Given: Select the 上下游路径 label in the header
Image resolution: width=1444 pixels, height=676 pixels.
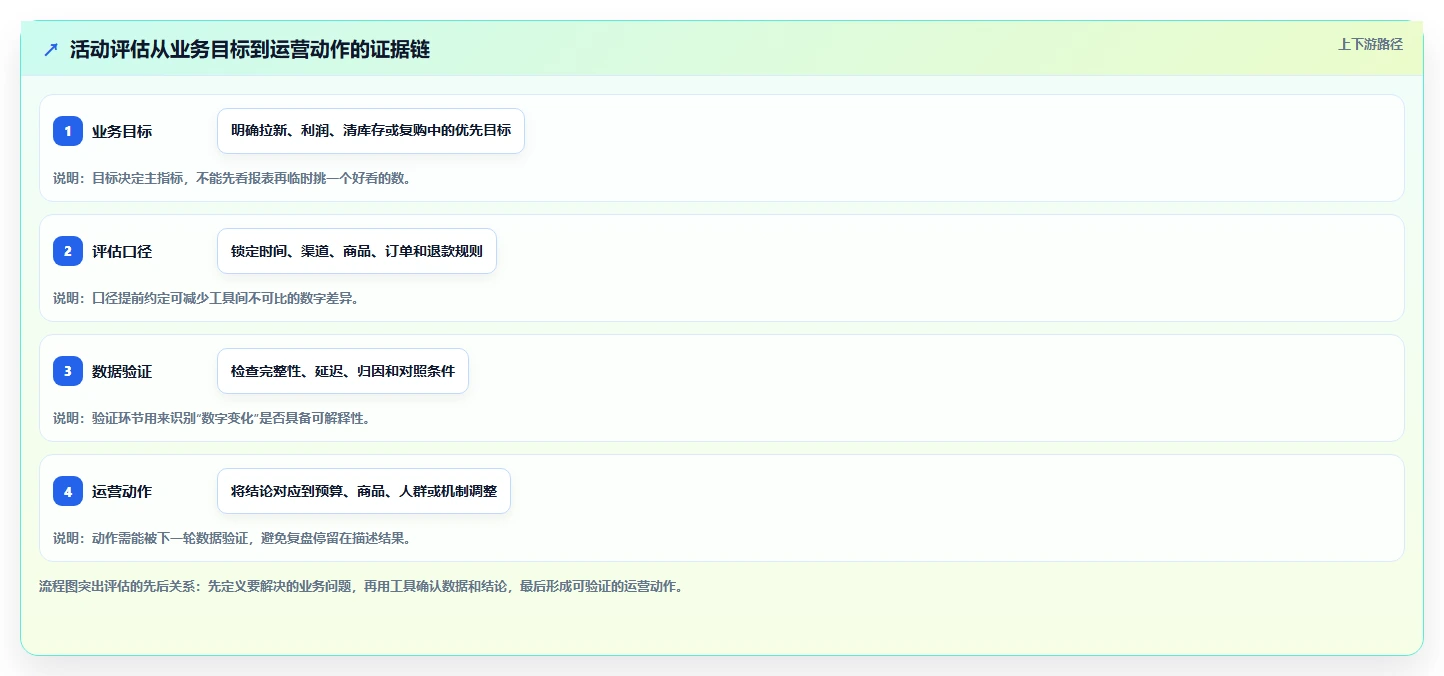Looking at the screenshot, I should pyautogui.click(x=1370, y=44).
